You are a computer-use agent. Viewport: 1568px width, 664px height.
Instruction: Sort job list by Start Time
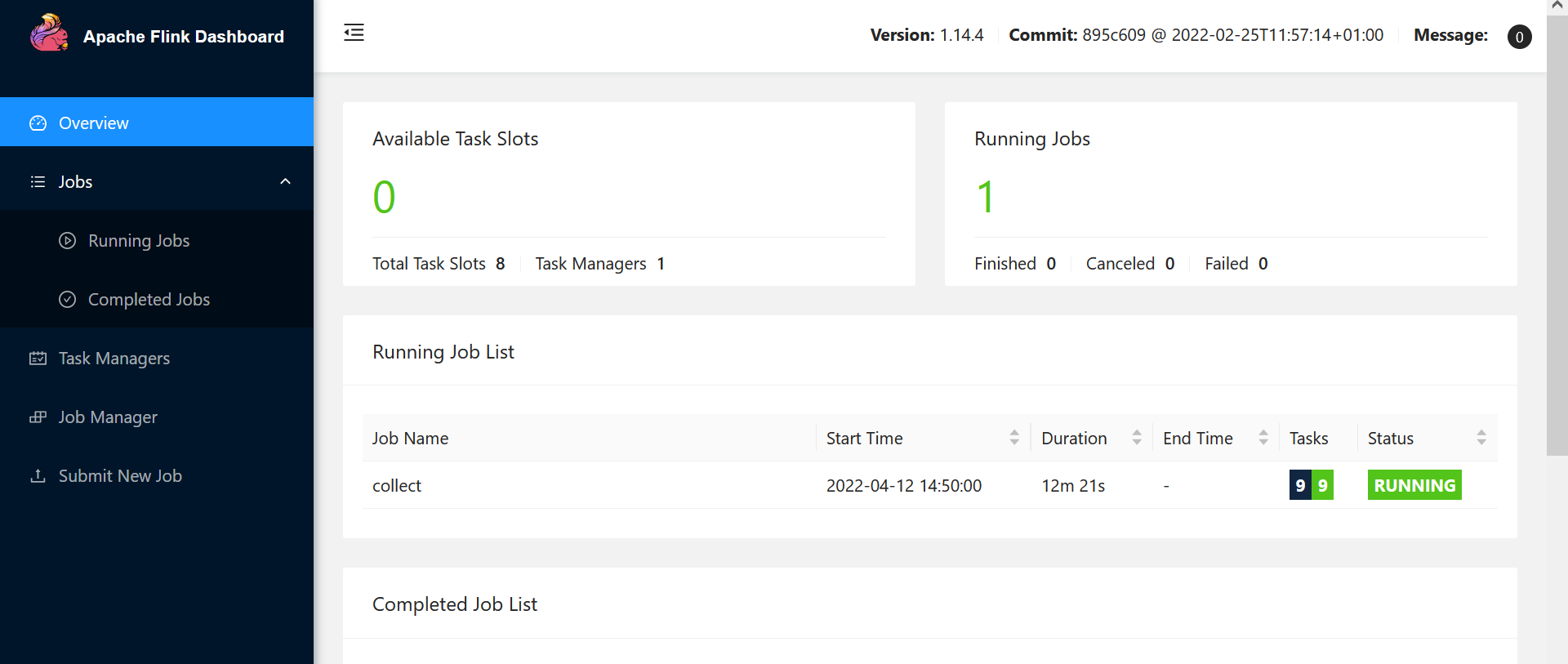click(x=1013, y=438)
